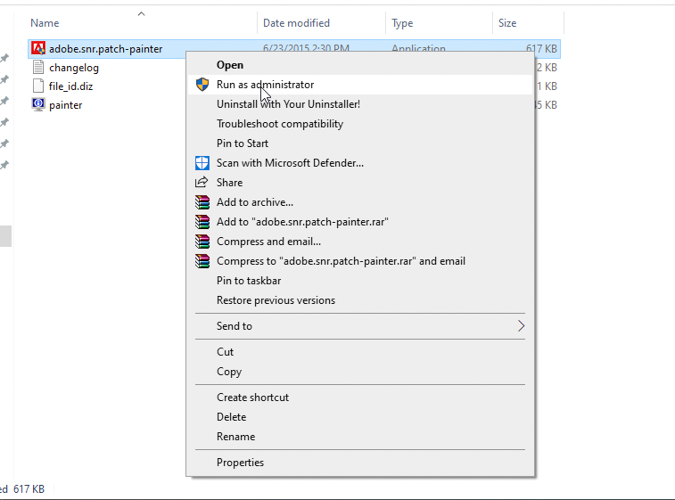Click the Share arrow icon
This screenshot has height=500, width=675.
tap(202, 182)
